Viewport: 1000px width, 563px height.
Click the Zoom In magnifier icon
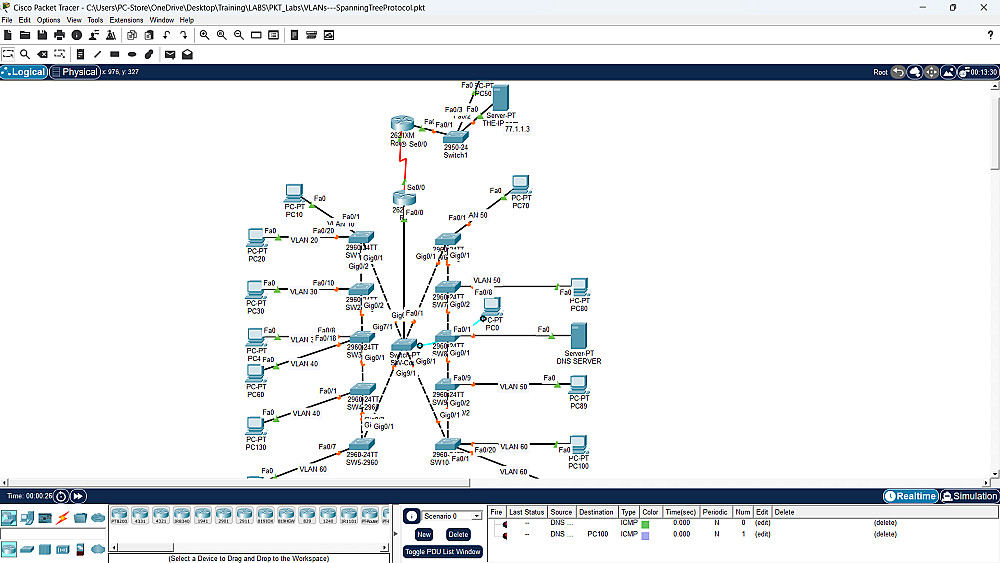(204, 35)
